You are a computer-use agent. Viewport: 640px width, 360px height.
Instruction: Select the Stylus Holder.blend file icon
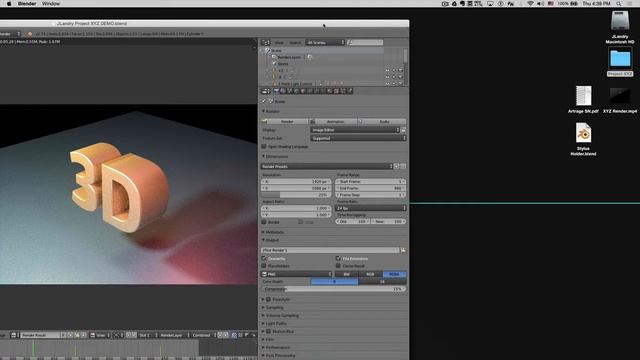(x=583, y=133)
